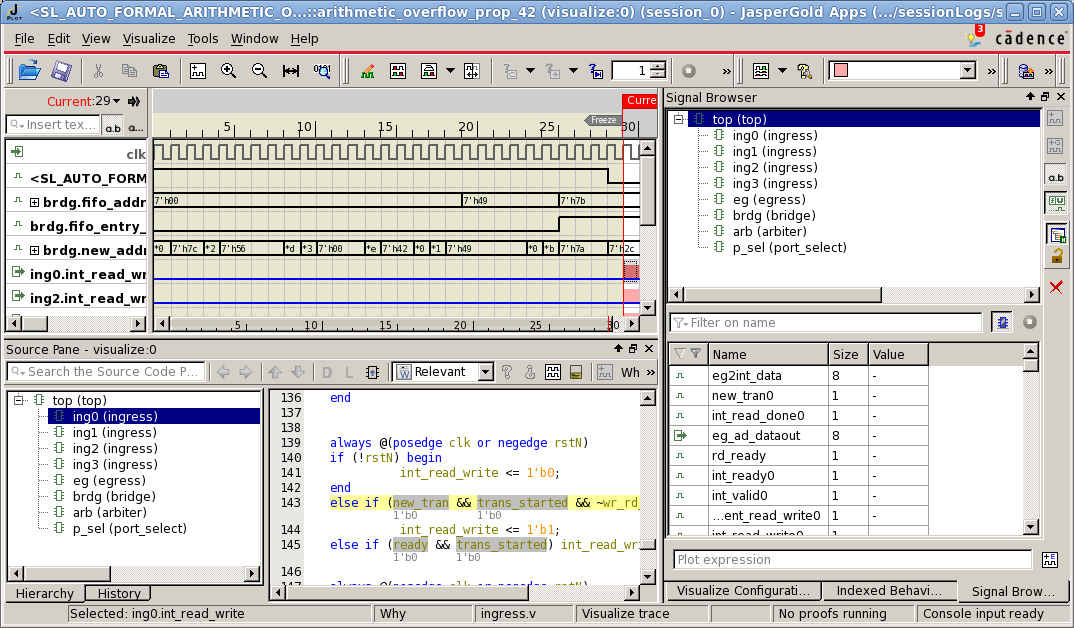Switch to the Visualize Configurati... tab
Image resolution: width=1074 pixels, height=628 pixels.
(x=742, y=590)
